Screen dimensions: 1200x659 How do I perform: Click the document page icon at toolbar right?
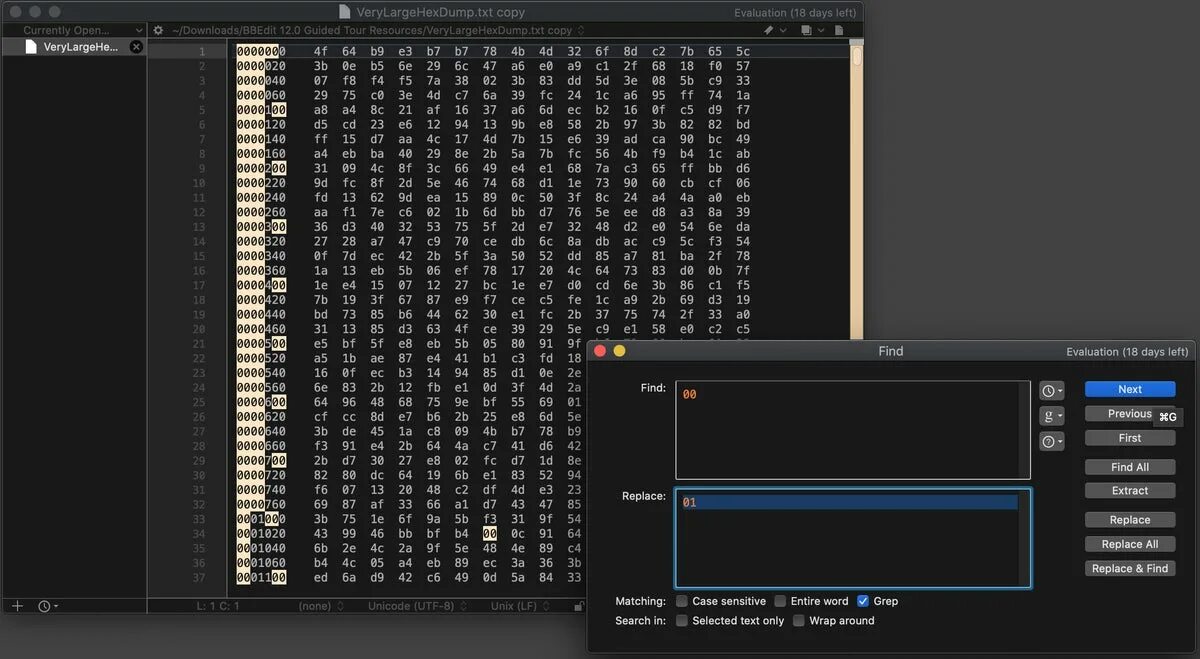(838, 31)
